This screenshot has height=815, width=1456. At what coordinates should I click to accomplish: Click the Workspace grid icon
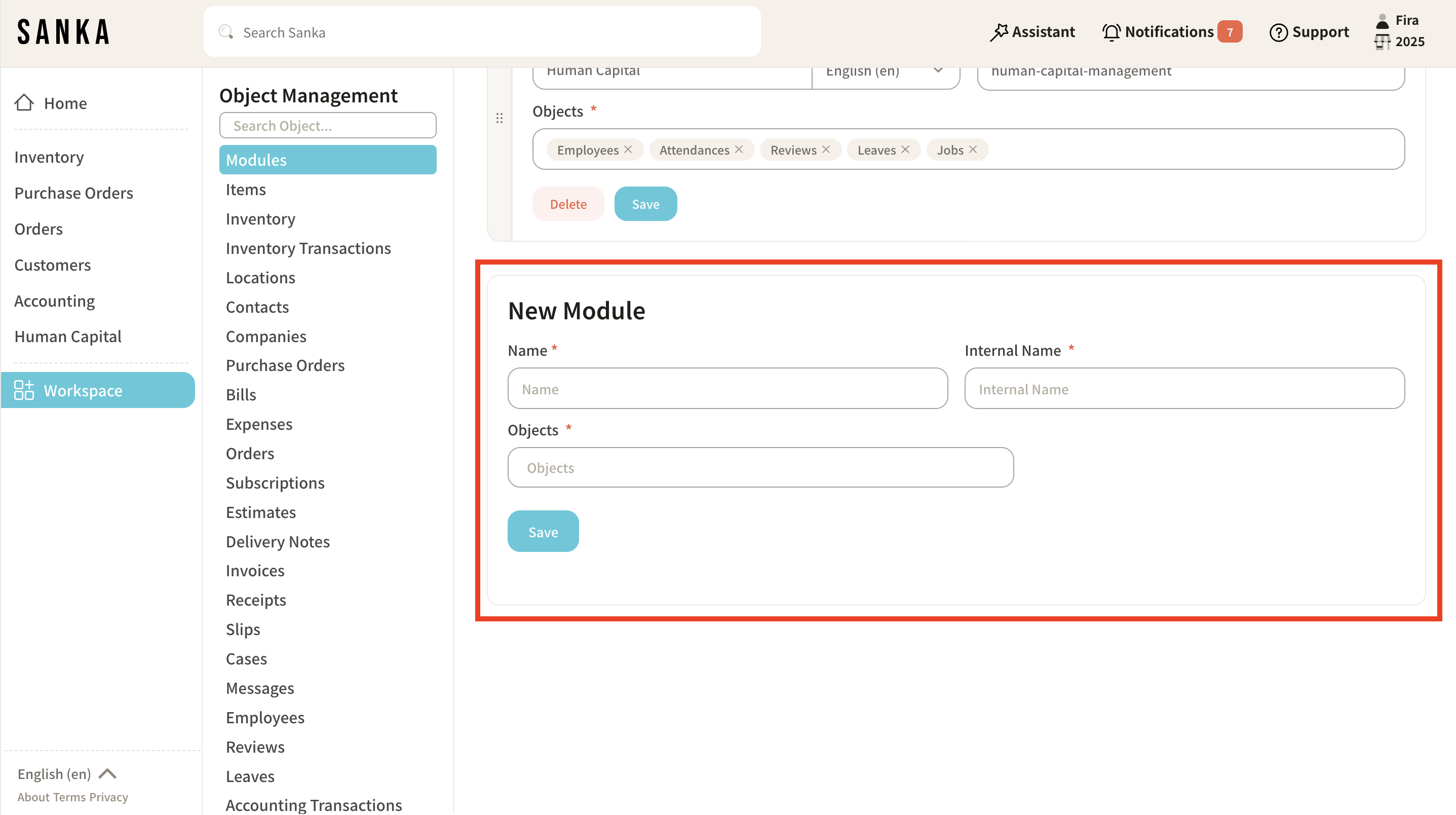point(24,390)
